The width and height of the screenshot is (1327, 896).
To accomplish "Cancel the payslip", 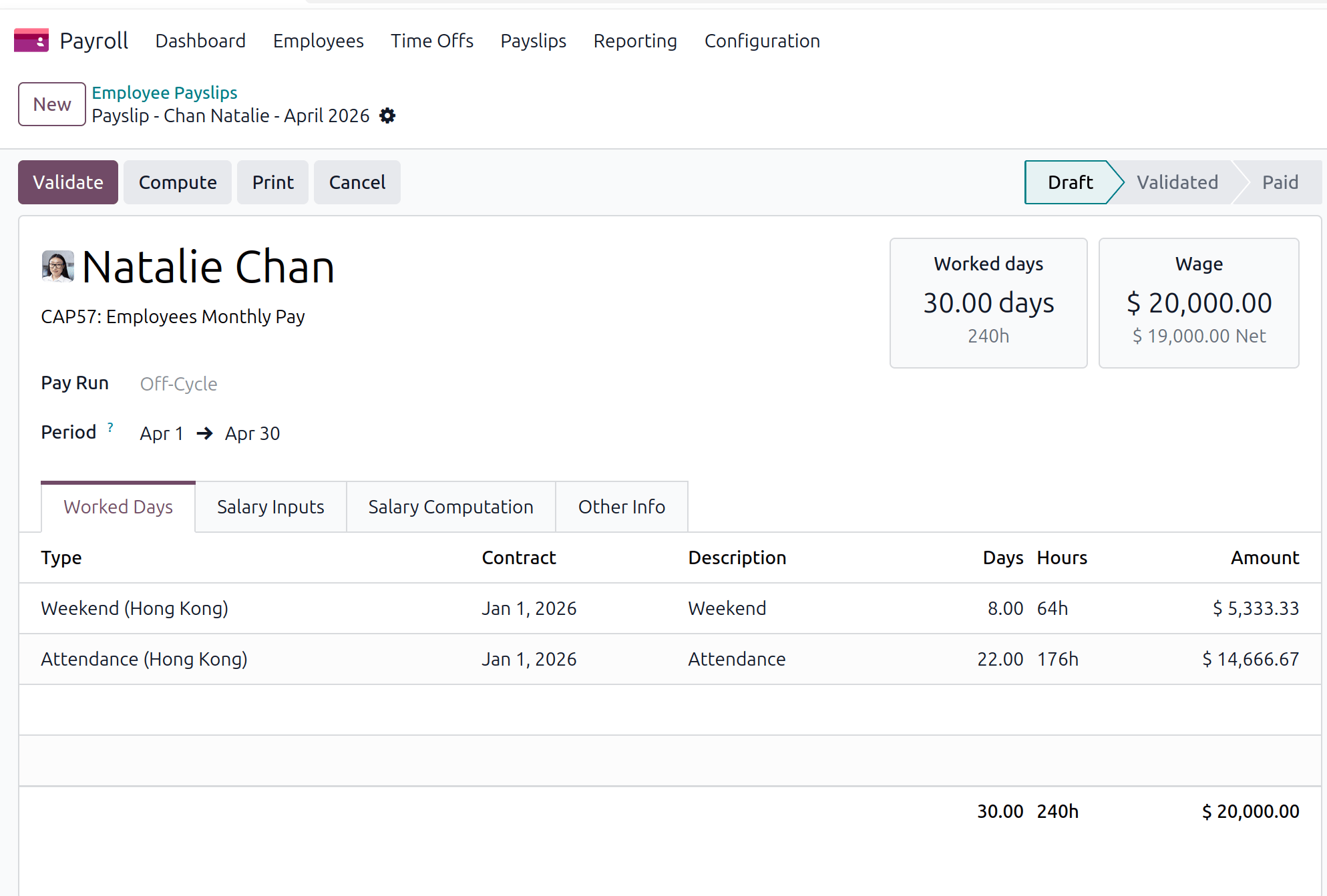I will click(357, 182).
